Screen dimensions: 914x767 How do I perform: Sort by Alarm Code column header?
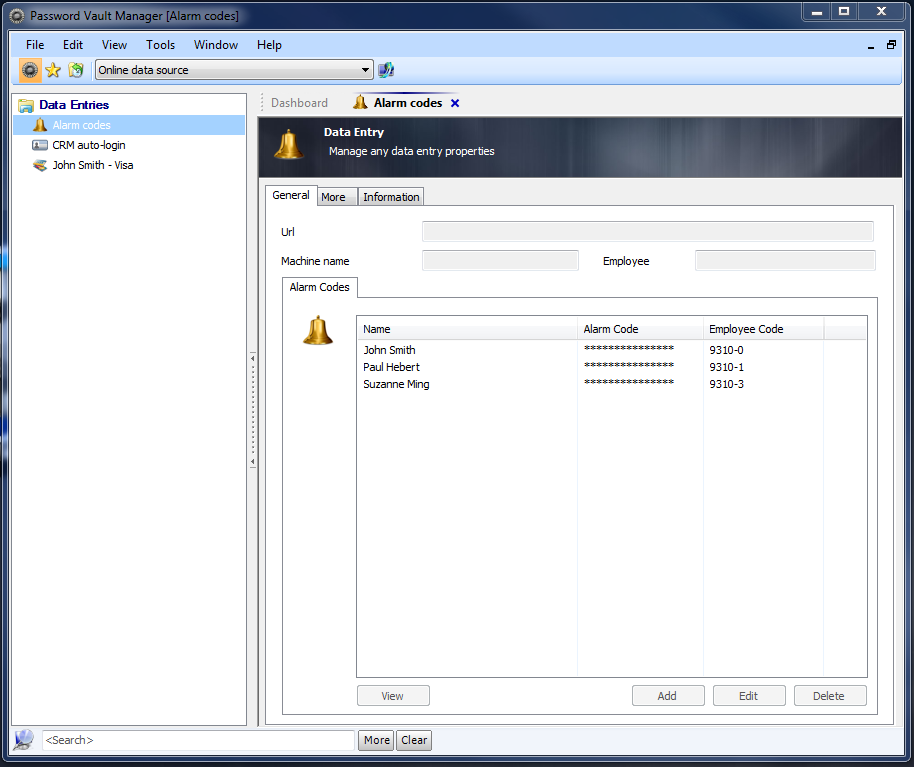pyautogui.click(x=640, y=329)
